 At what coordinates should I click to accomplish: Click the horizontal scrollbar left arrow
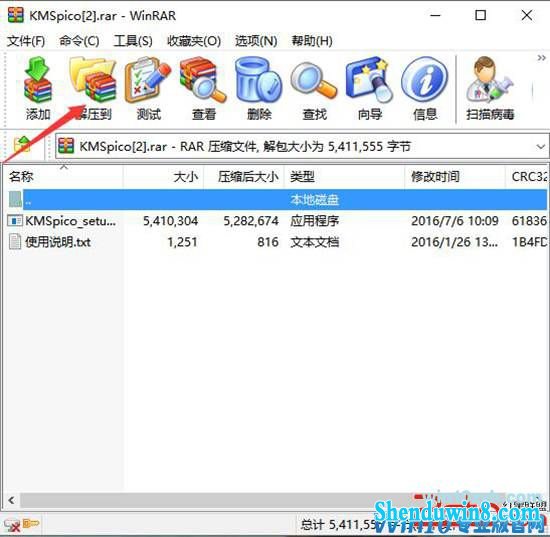click(11, 500)
